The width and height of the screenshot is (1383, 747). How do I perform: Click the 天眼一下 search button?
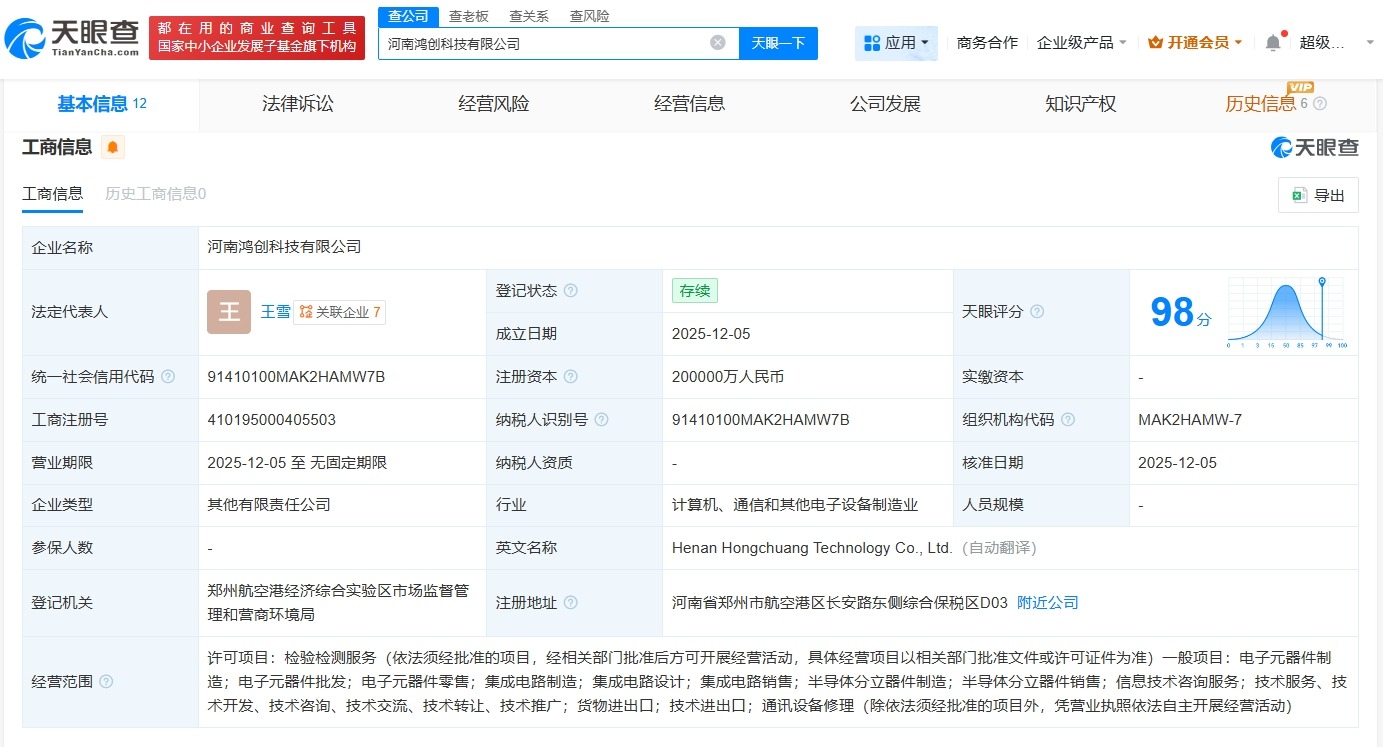[x=779, y=42]
